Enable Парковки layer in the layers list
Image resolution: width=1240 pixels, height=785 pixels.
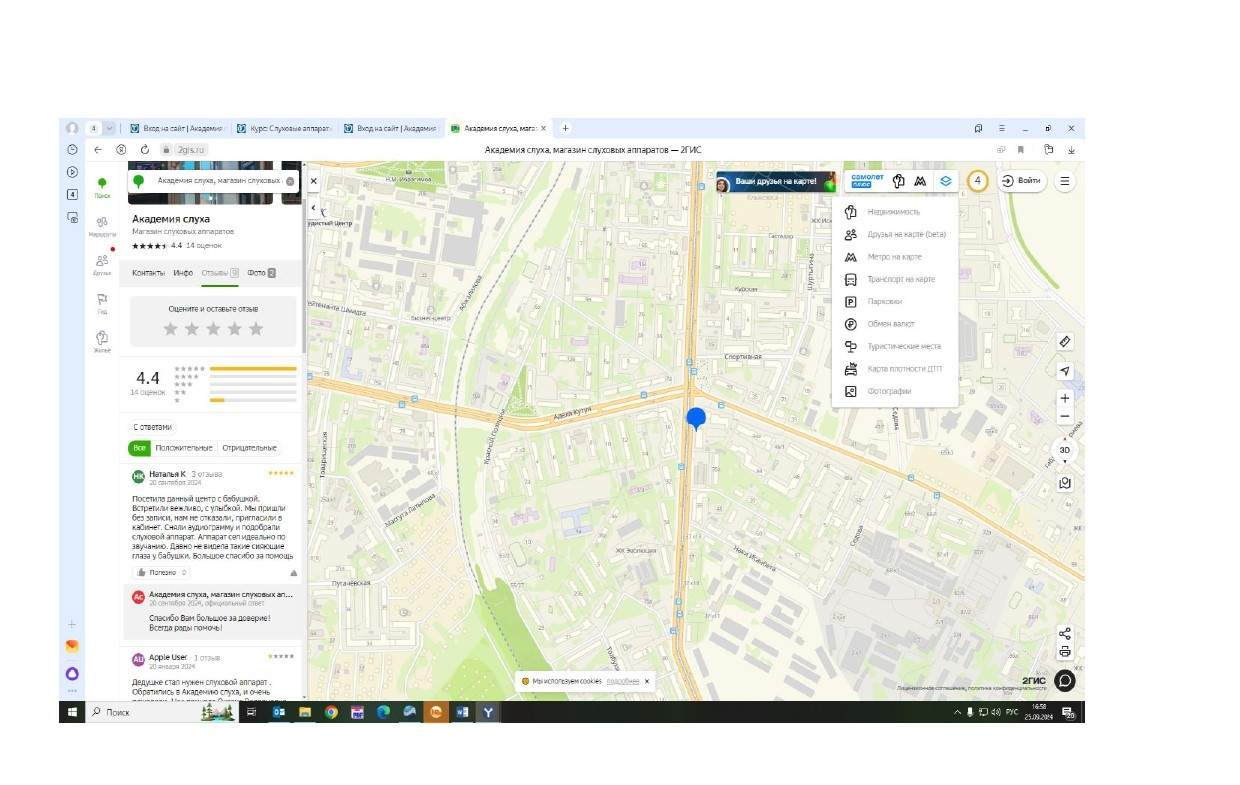point(884,302)
